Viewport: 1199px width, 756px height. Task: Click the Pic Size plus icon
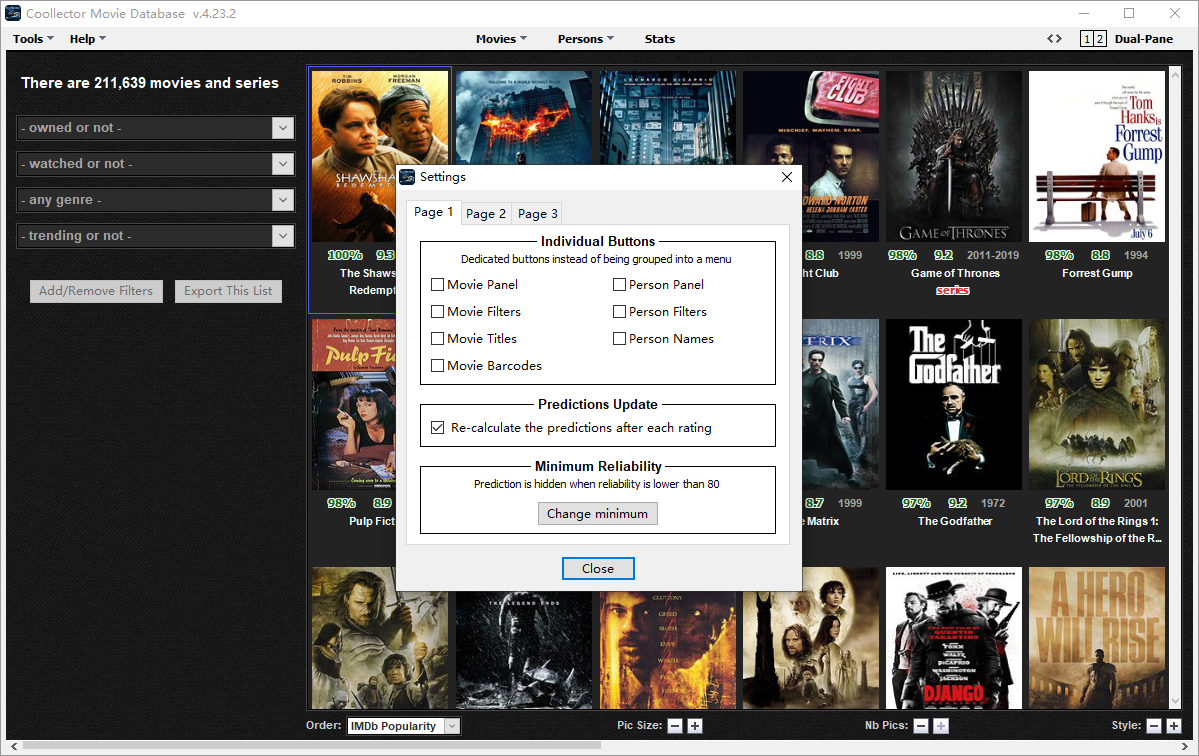pos(695,726)
